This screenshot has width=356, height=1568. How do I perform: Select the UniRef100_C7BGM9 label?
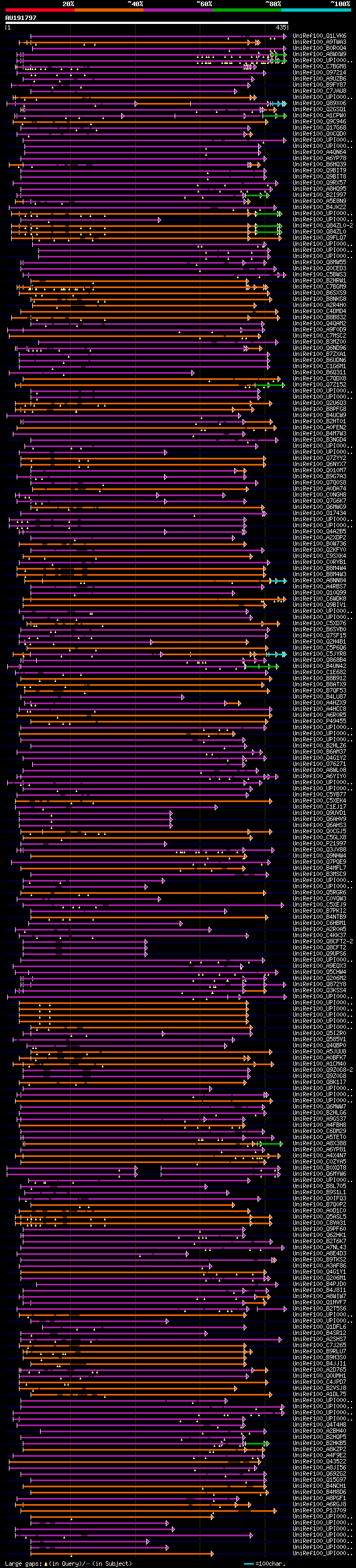[319, 286]
